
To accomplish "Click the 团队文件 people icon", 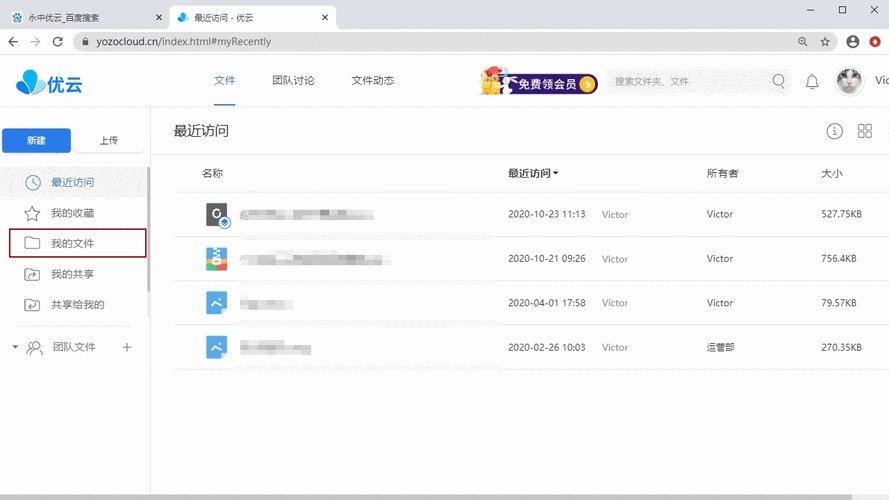I will pos(35,348).
